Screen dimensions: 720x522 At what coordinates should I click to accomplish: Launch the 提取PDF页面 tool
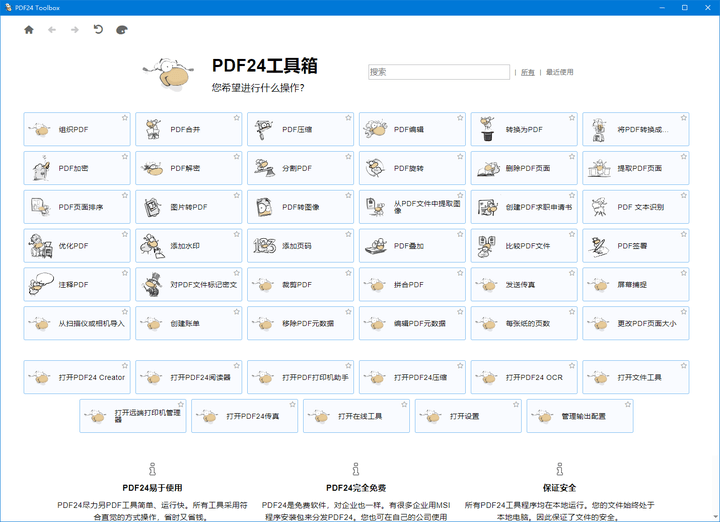[636, 168]
